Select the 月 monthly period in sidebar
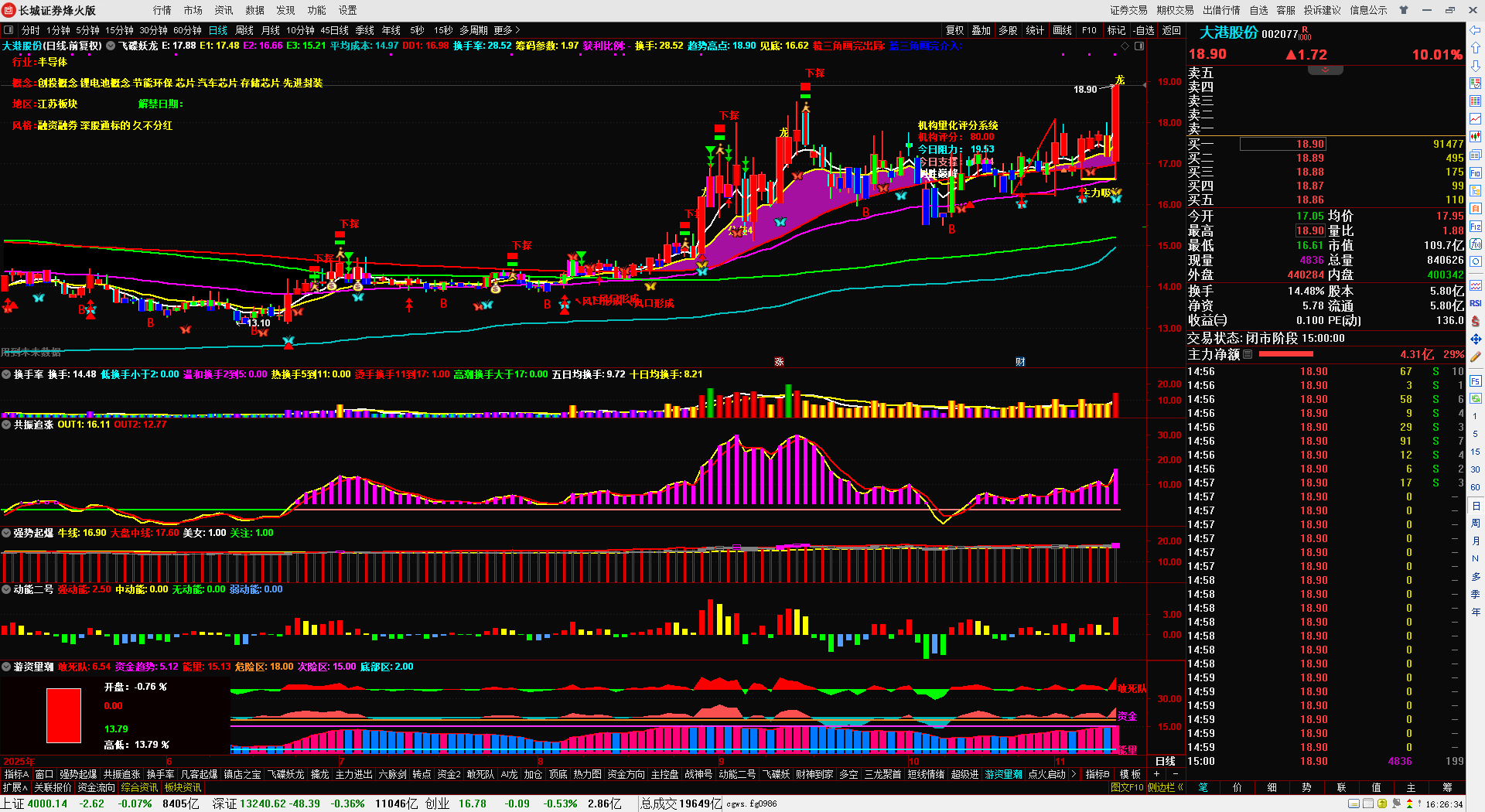This screenshot has width=1485, height=812. [x=1476, y=541]
